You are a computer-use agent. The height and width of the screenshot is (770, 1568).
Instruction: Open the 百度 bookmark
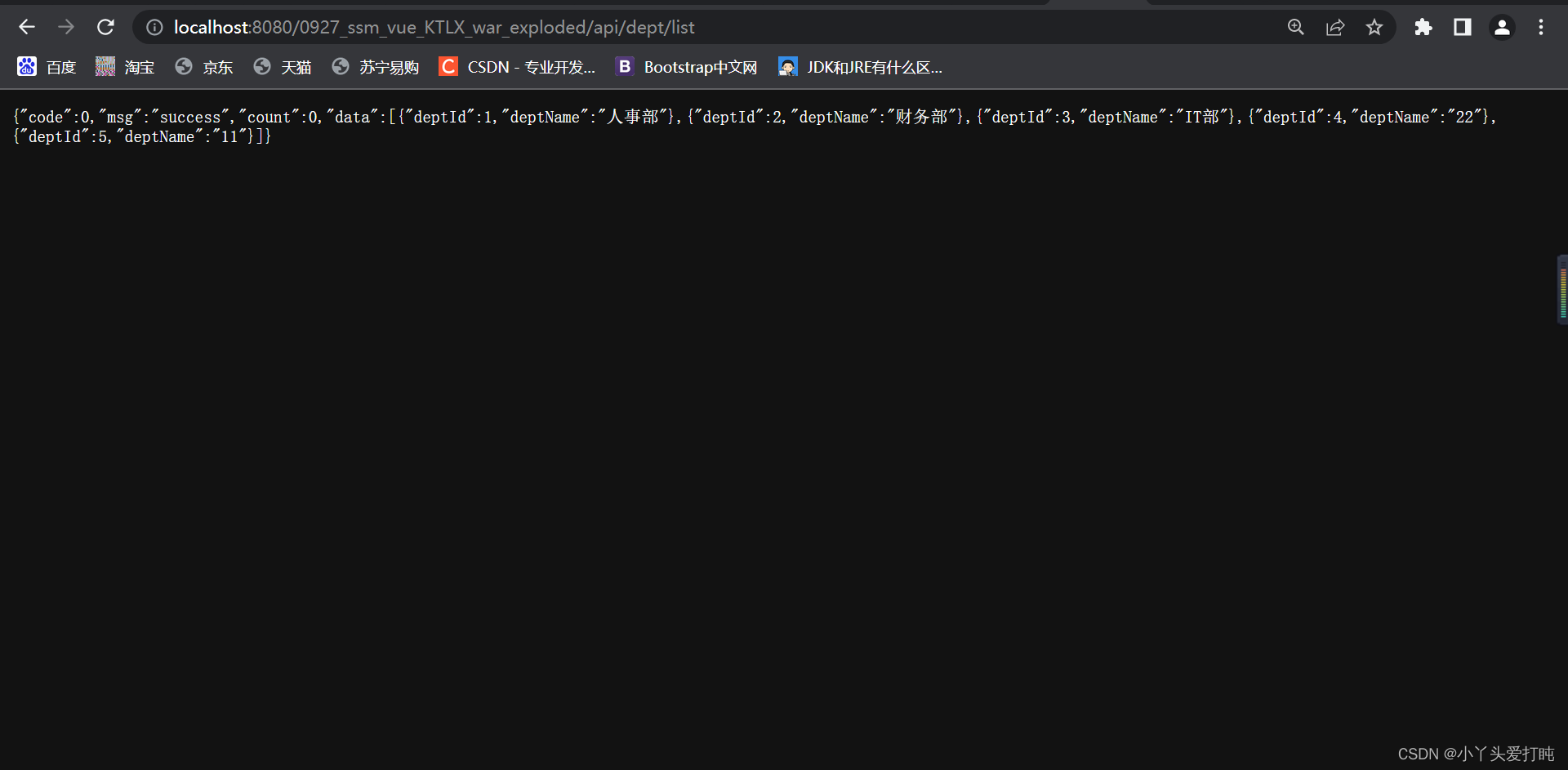47,67
